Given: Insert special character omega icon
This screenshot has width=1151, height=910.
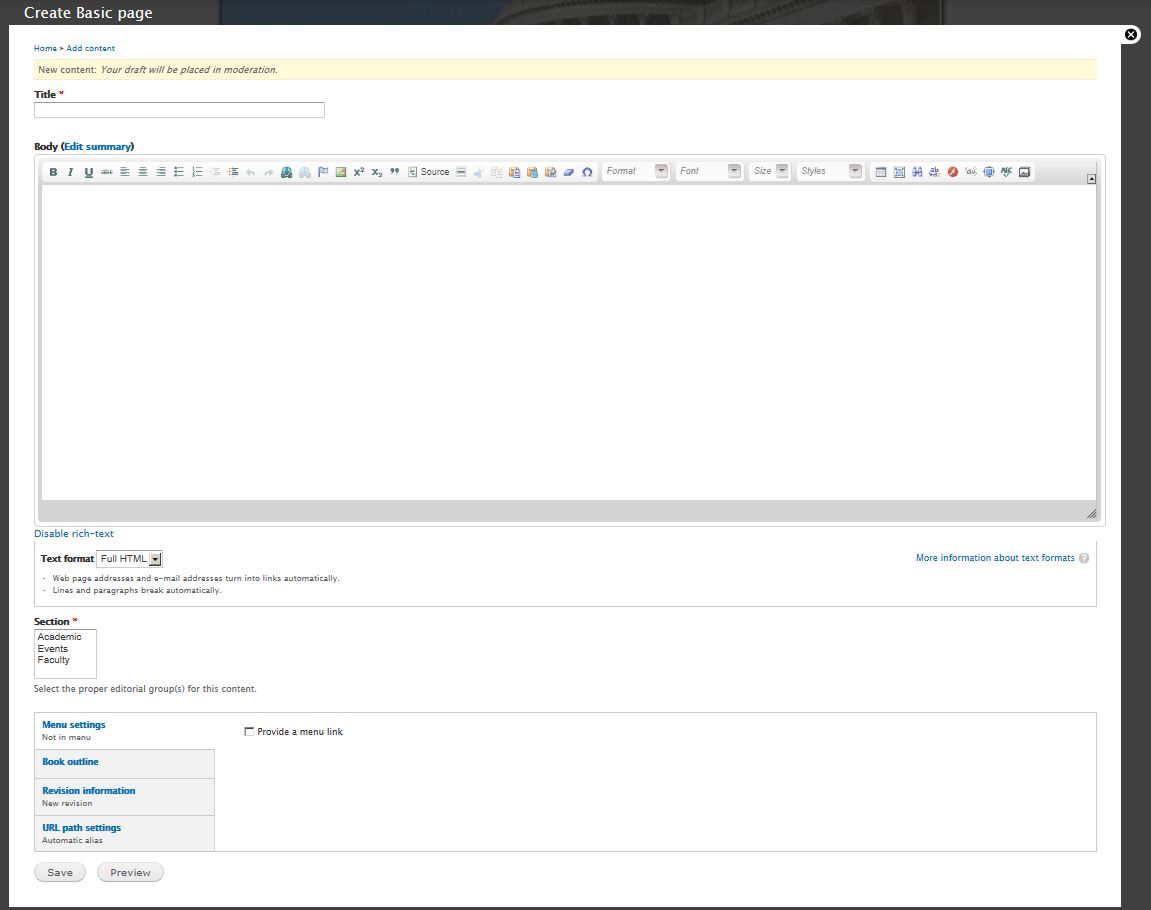Looking at the screenshot, I should coord(587,172).
